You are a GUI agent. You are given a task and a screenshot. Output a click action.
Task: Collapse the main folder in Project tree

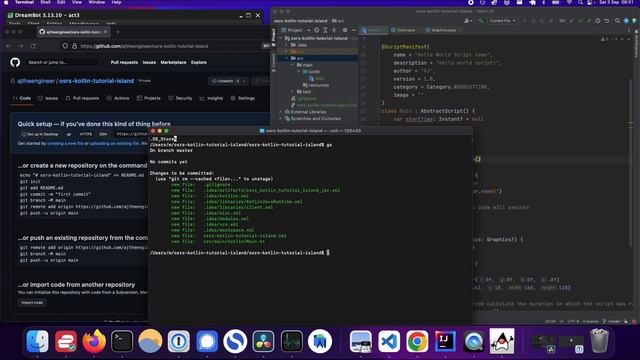click(293, 65)
